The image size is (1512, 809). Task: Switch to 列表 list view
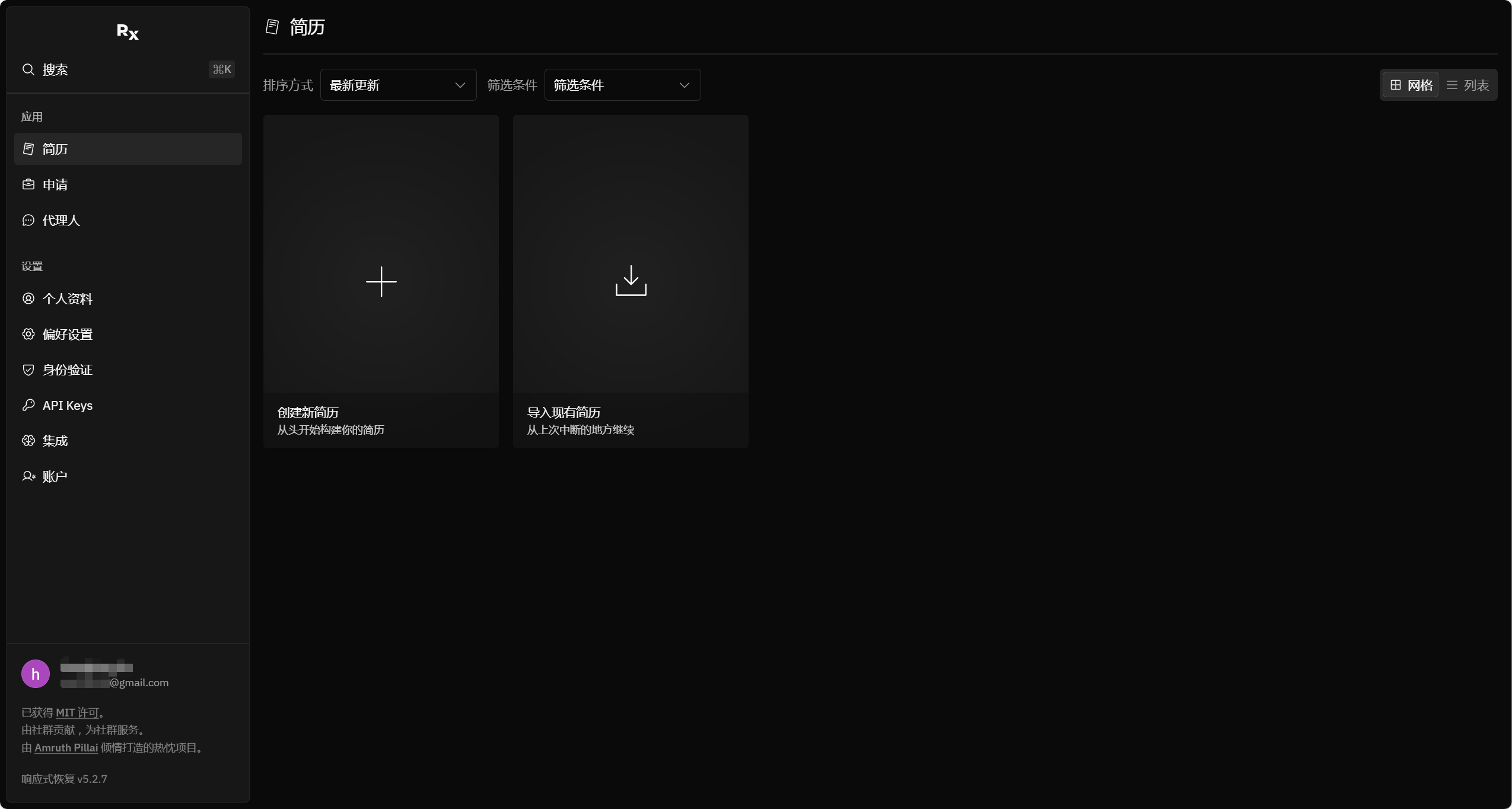coord(1468,85)
